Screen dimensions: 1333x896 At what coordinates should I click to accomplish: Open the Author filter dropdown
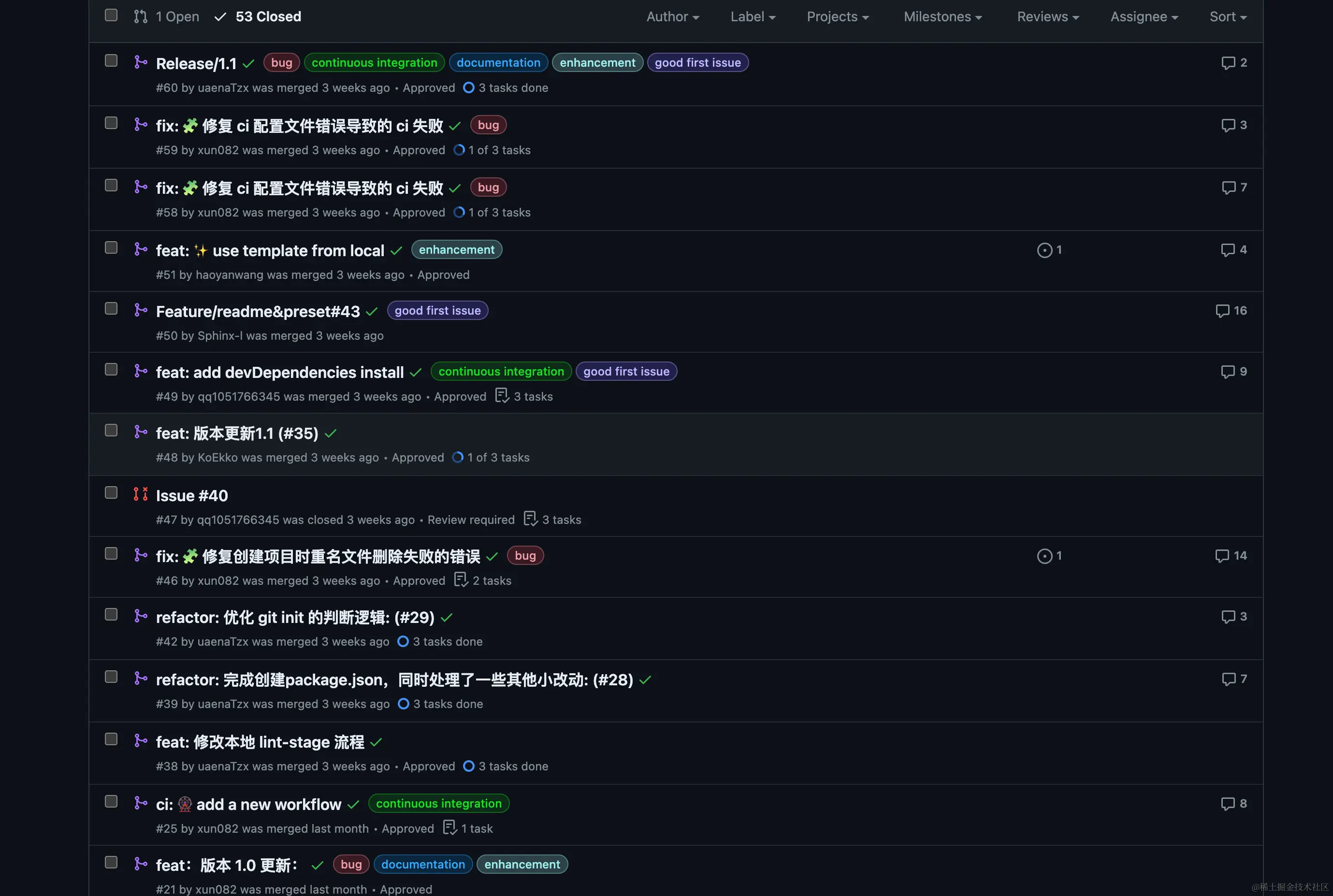tap(672, 17)
